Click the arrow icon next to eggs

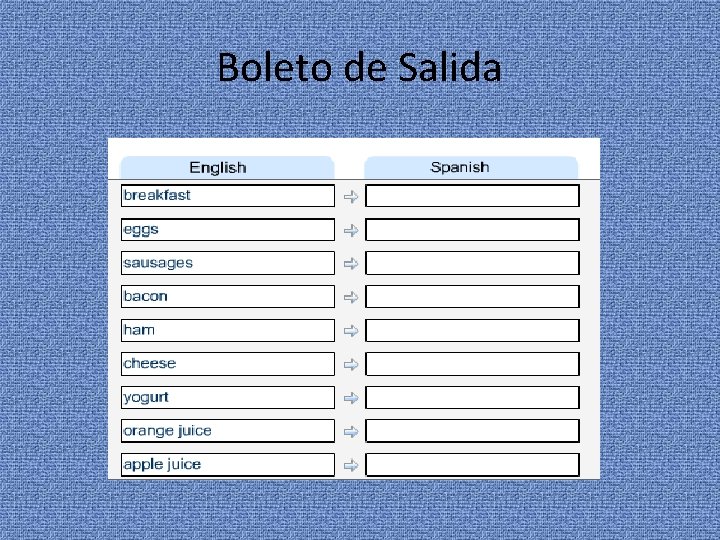351,230
